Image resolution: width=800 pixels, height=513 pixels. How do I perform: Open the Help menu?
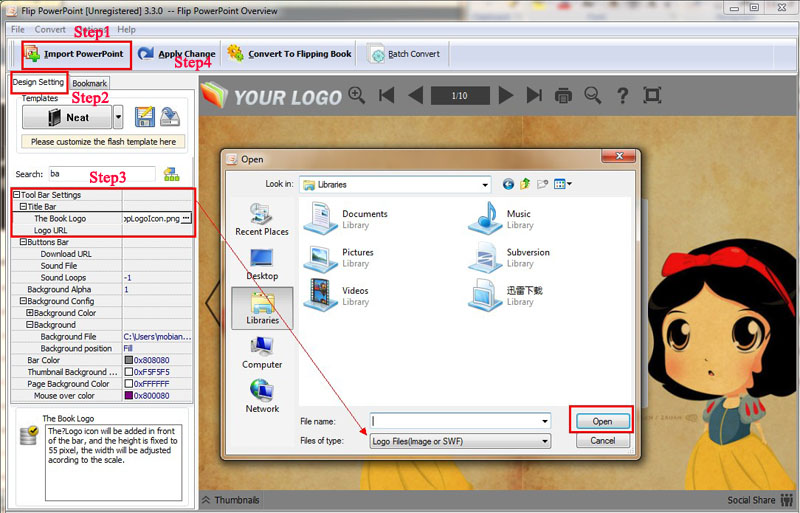click(x=127, y=30)
